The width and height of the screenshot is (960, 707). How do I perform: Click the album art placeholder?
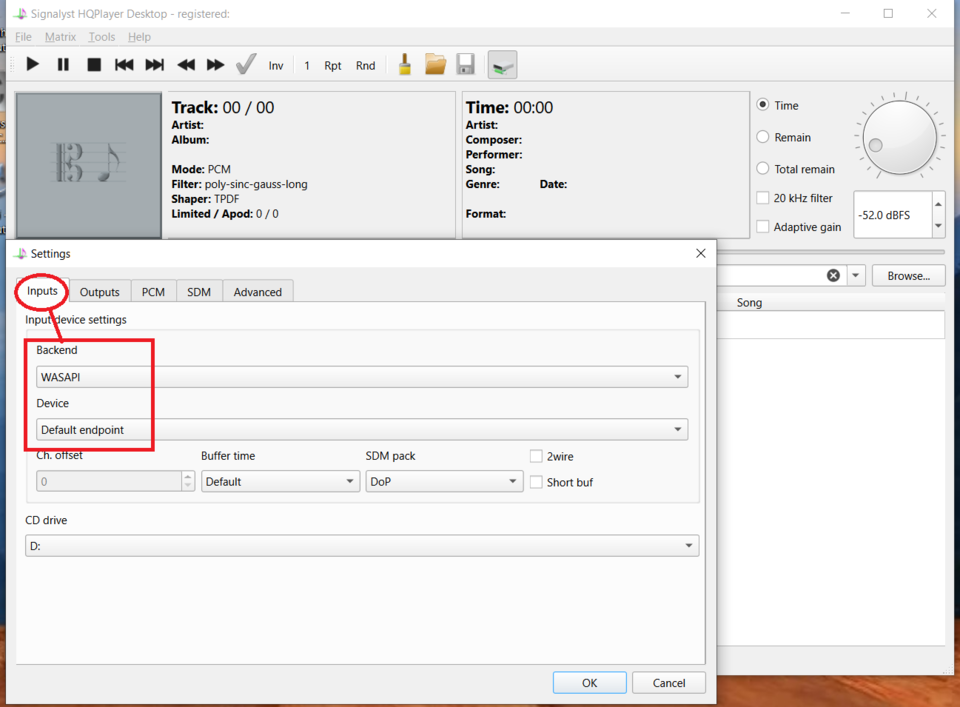89,164
